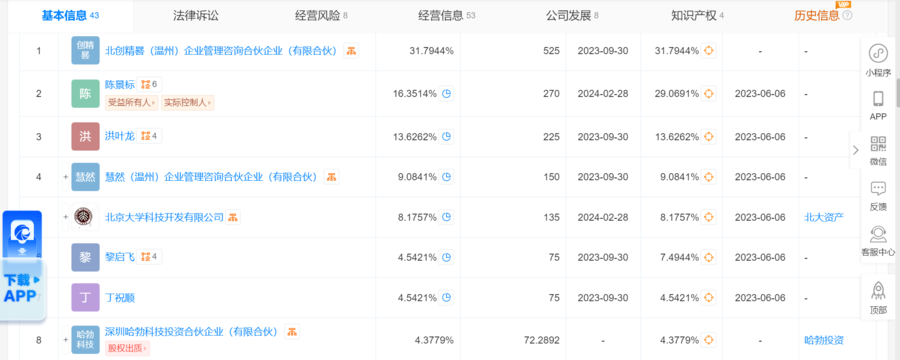Viewport: 900px width, 360px height.
Task: Click target icon next to 7.4944%
Action: tap(709, 257)
